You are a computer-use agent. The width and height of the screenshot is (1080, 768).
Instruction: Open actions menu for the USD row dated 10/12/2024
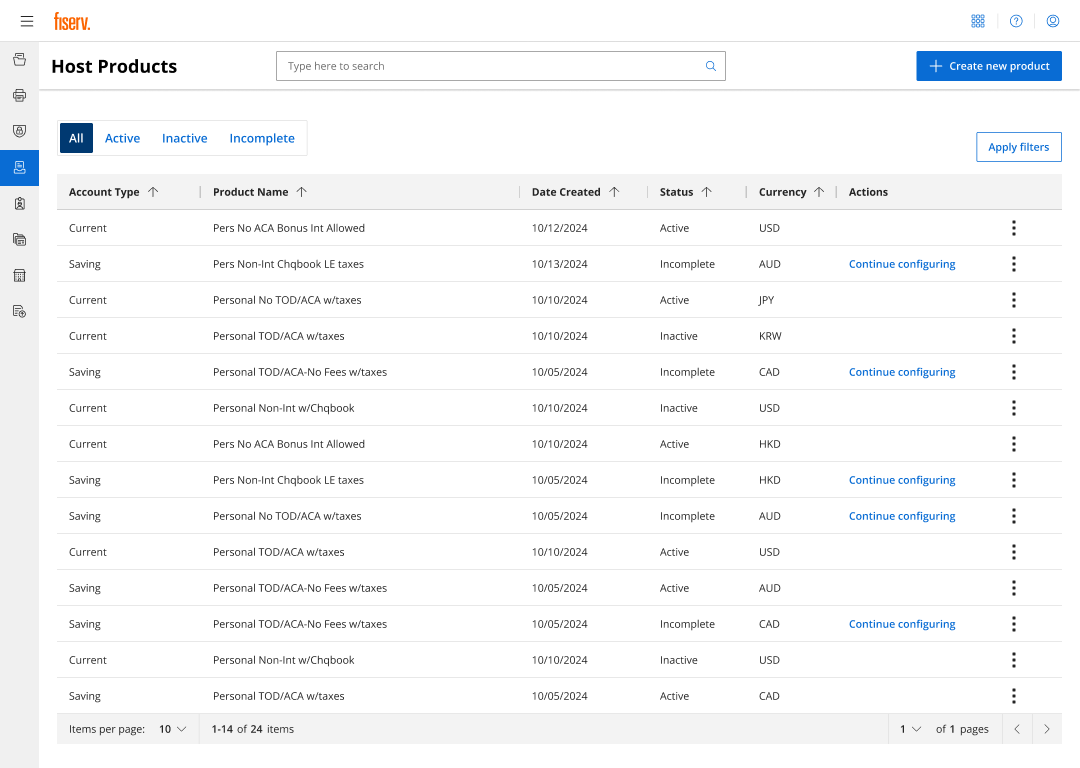1013,228
